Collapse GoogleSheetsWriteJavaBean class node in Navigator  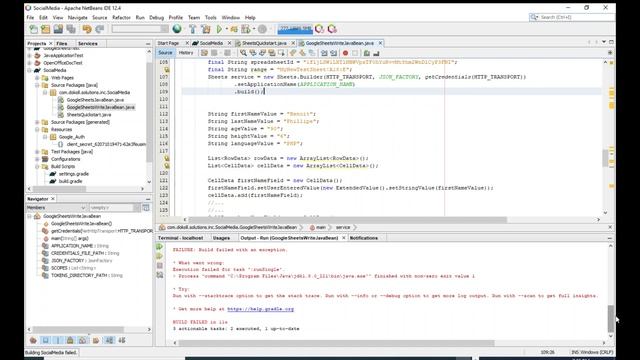(x=30, y=216)
